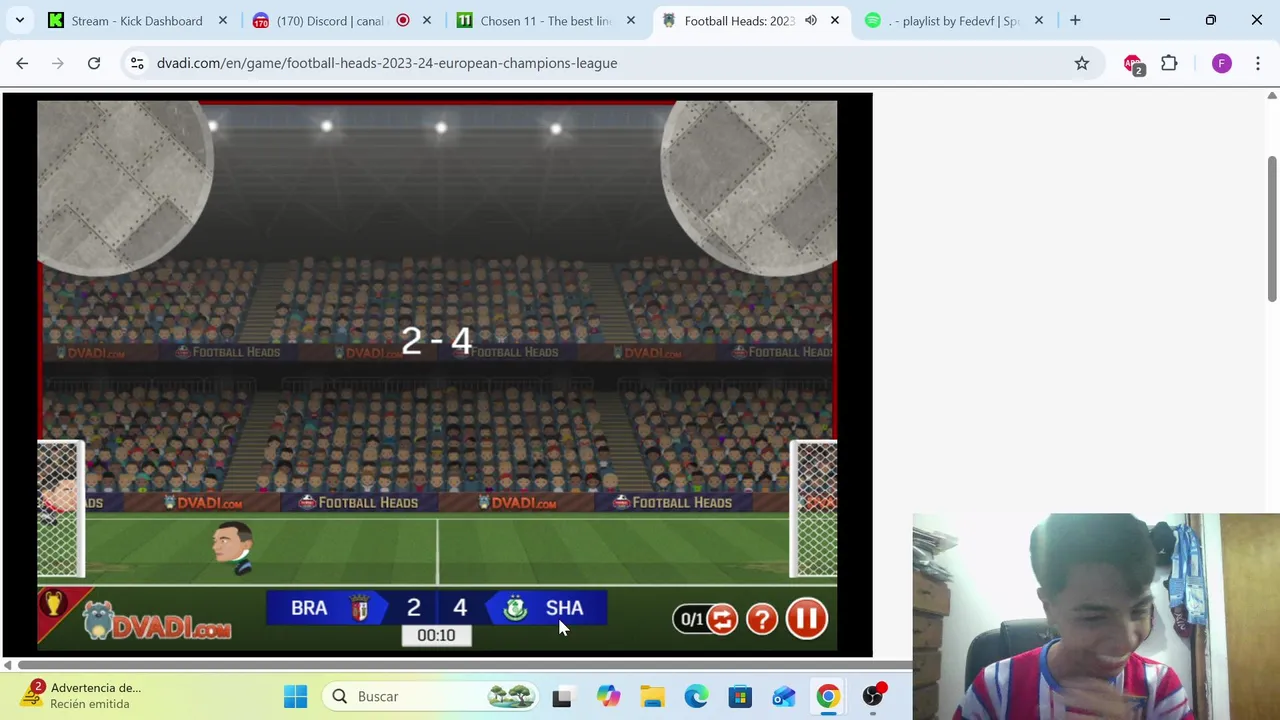Image resolution: width=1280 pixels, height=720 pixels.
Task: Open Chrome three-dot menu
Action: (x=1258, y=63)
